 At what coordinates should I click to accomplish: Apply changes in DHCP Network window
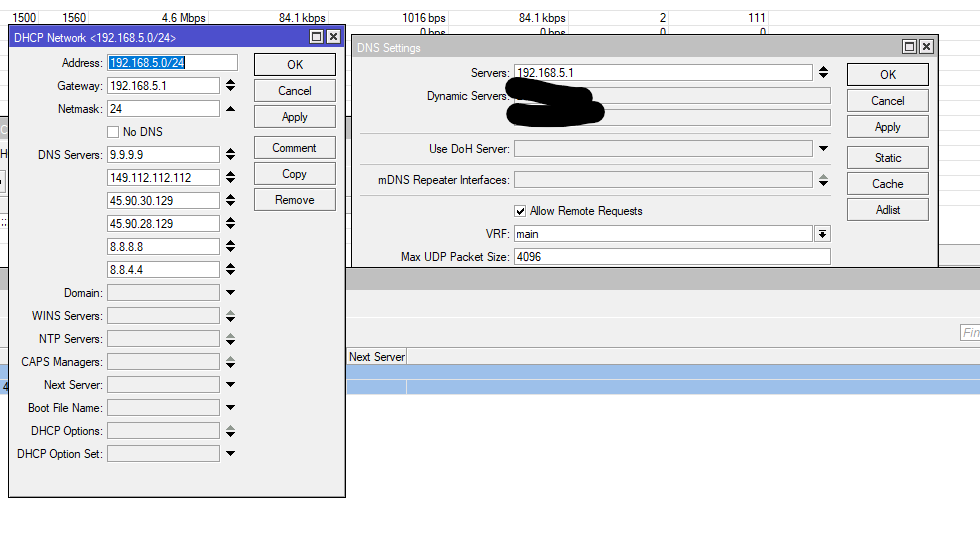[294, 117]
